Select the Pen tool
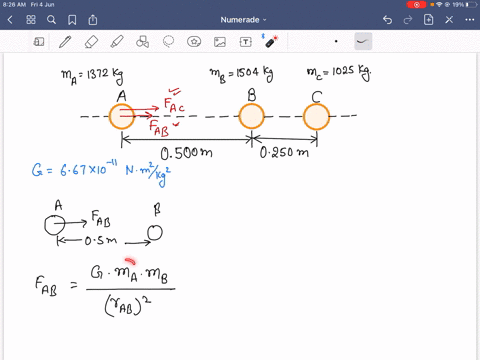Viewport: 480px width, 360px height. [65, 42]
